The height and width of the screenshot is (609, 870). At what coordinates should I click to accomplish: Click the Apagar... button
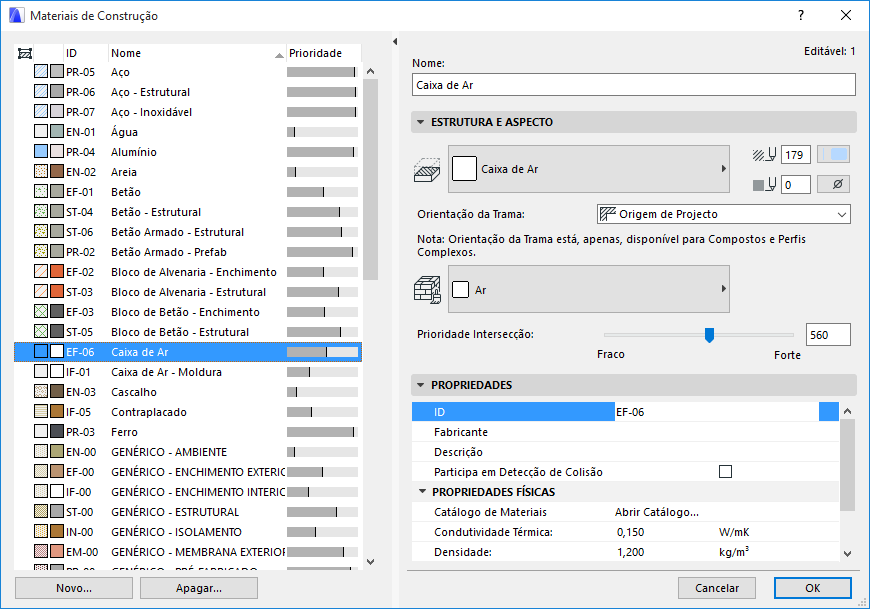[199, 588]
